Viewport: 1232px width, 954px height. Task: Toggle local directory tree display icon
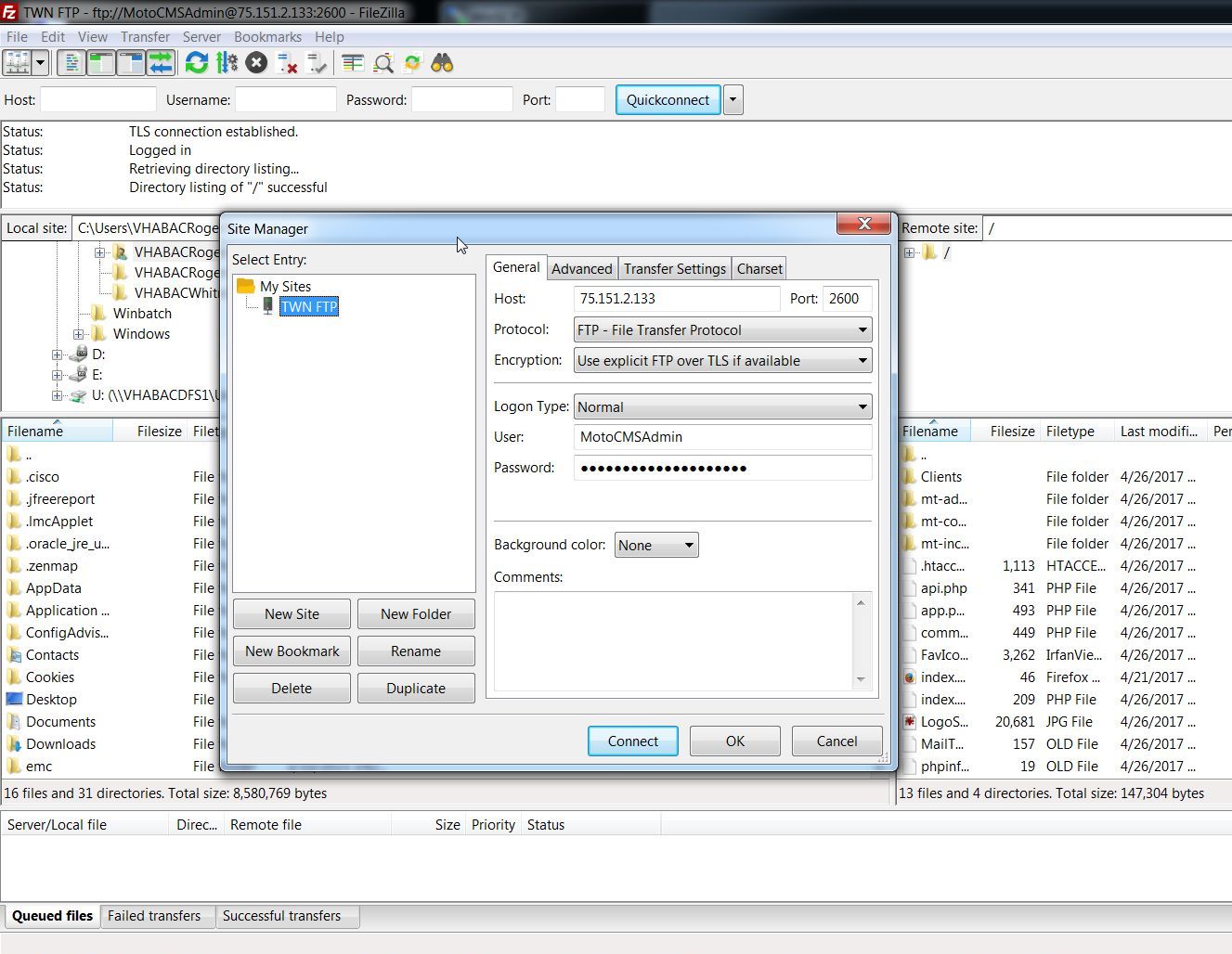[x=101, y=63]
